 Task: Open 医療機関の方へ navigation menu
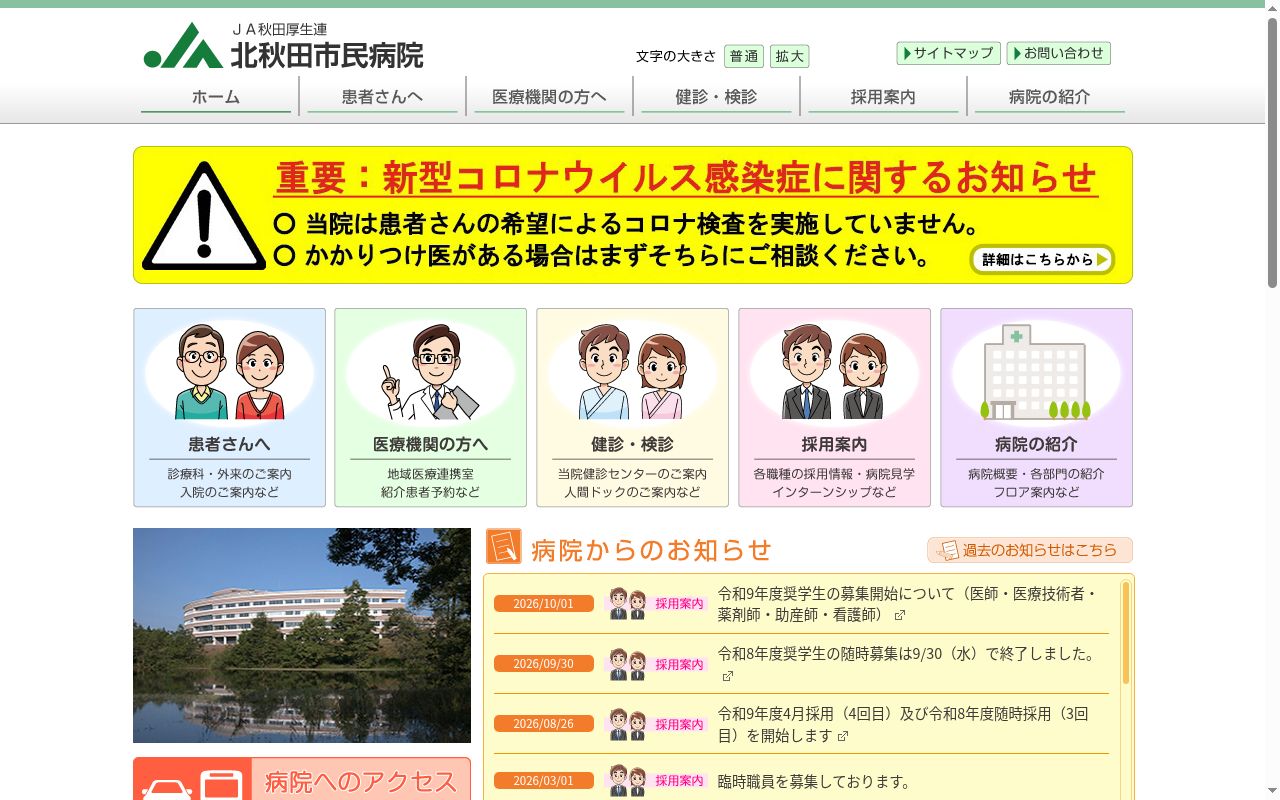(x=549, y=97)
